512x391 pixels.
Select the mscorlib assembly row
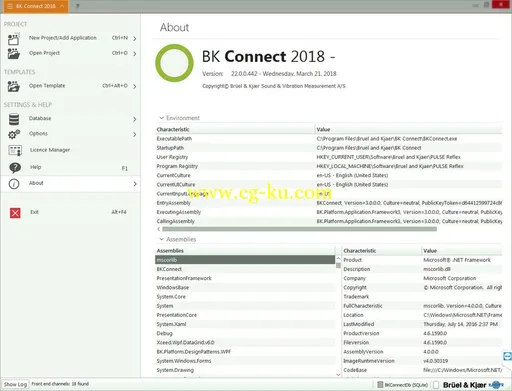[245, 260]
